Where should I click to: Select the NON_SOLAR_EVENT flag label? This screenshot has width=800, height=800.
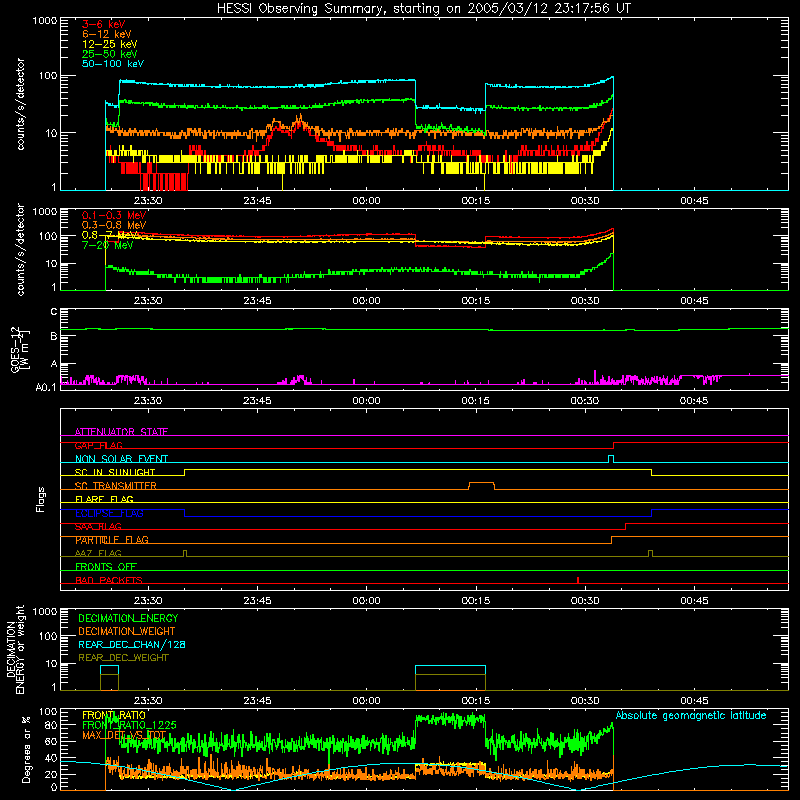pyautogui.click(x=121, y=459)
